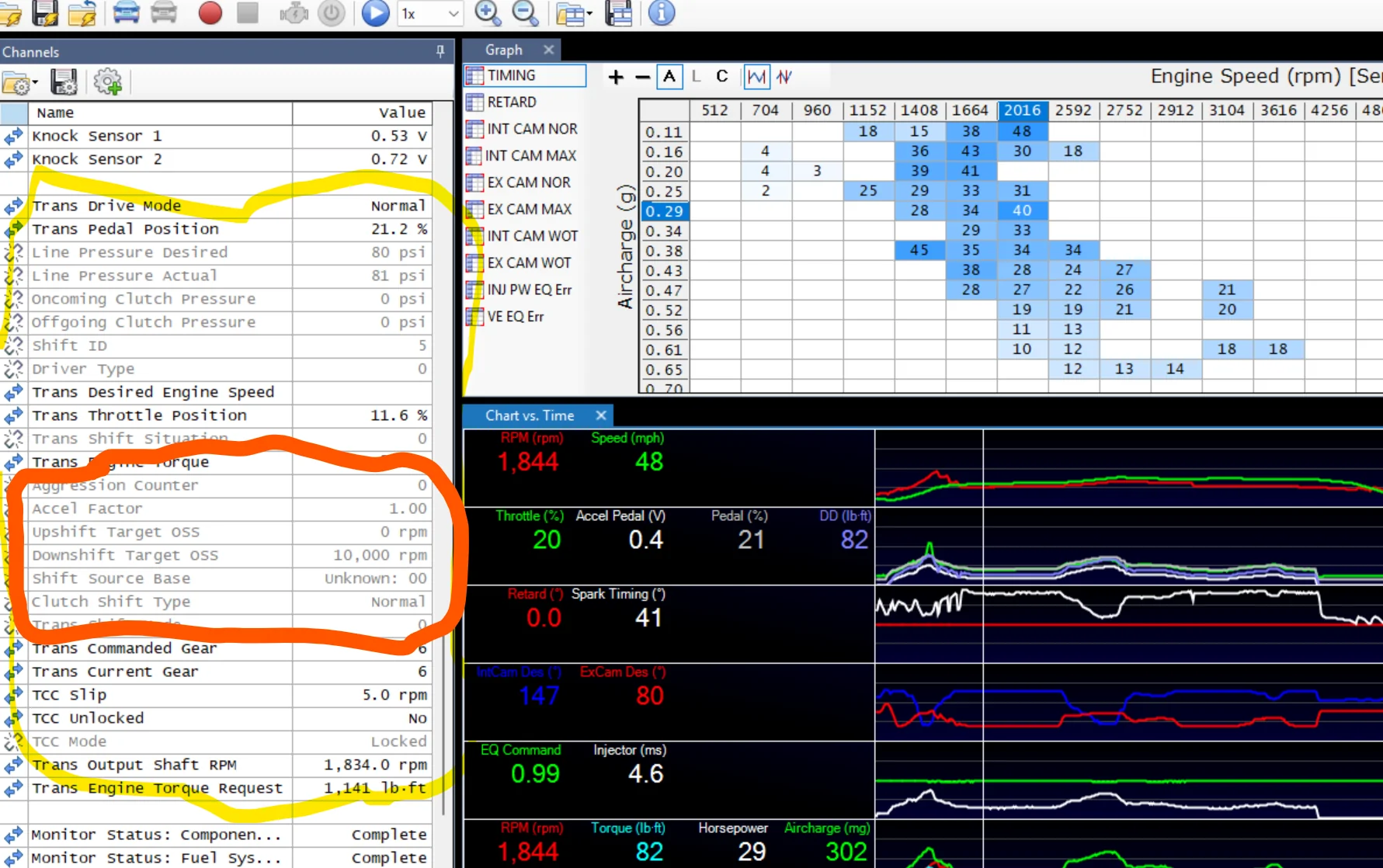Click the Airtcharge (mg) gauge value 302
Image resolution: width=1383 pixels, height=868 pixels.
click(846, 852)
